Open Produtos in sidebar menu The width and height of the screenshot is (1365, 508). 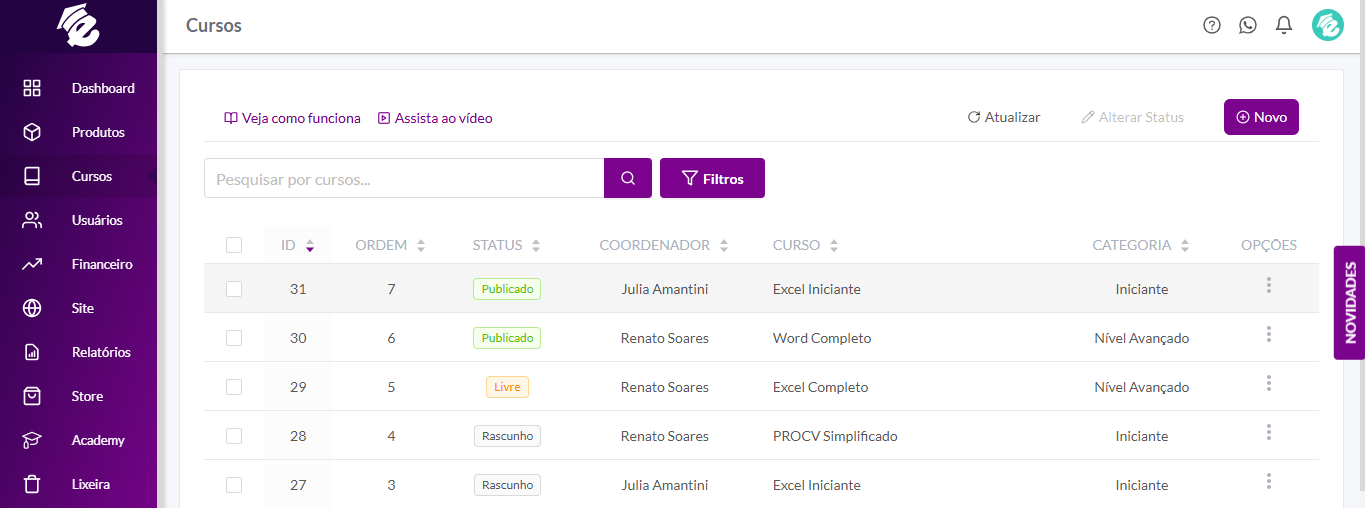98,132
